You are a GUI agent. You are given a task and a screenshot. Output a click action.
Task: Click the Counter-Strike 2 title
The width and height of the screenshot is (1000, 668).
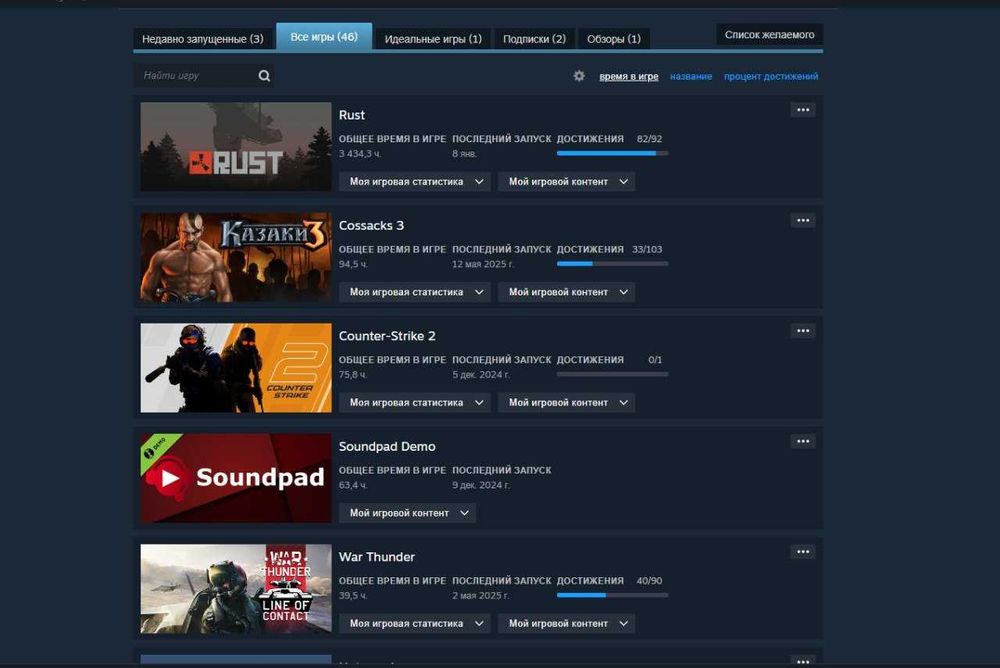pyautogui.click(x=387, y=336)
